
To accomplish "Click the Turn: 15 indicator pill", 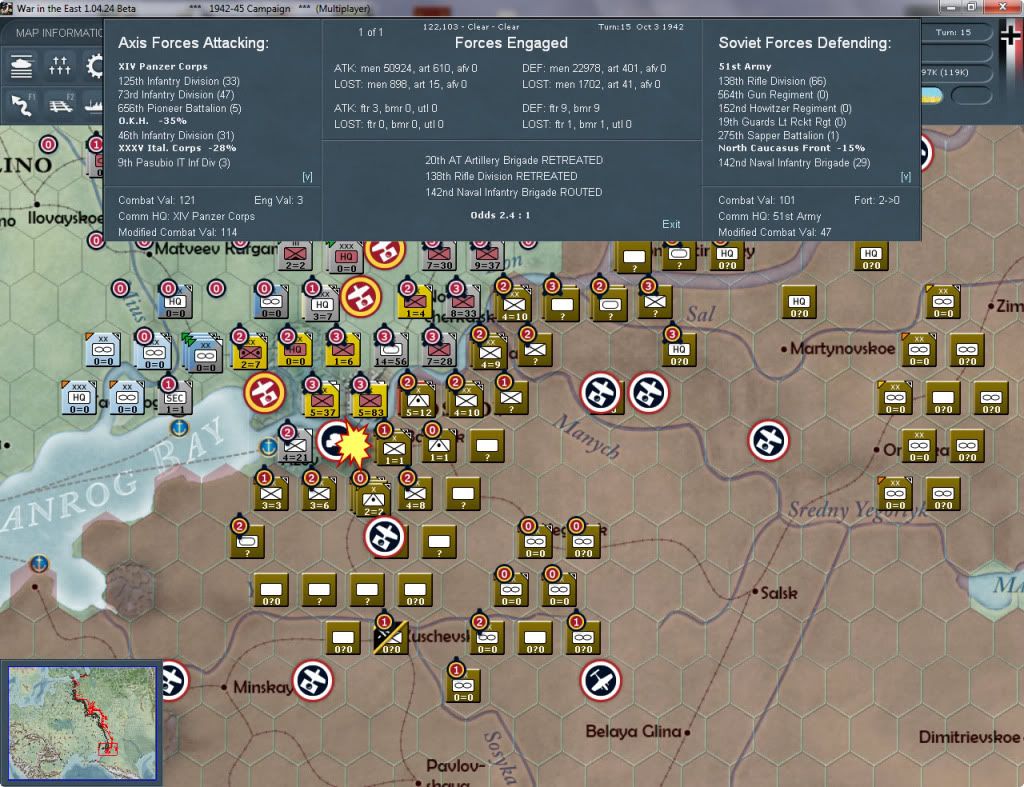I will 953,33.
